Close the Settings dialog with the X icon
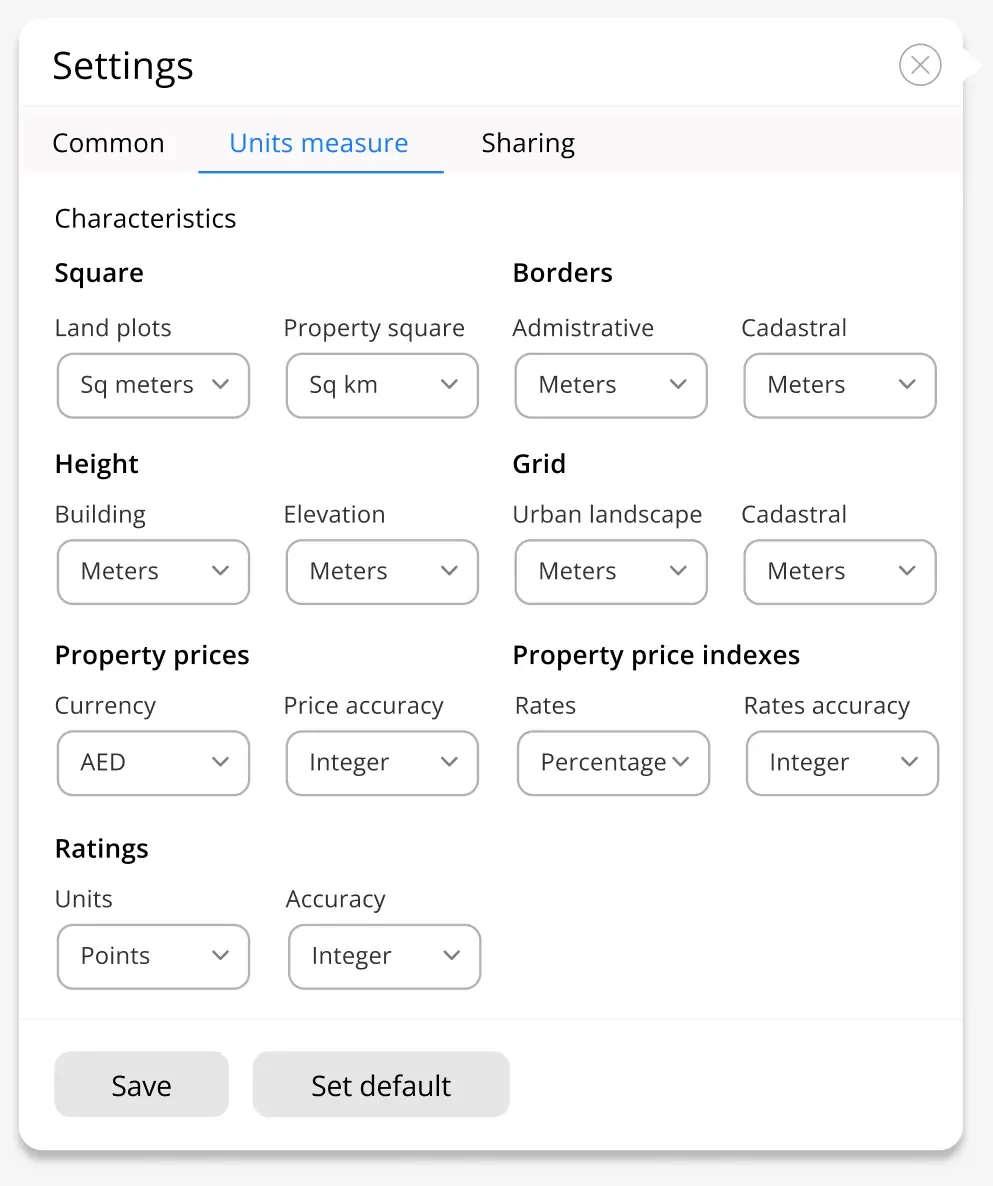 click(x=920, y=65)
